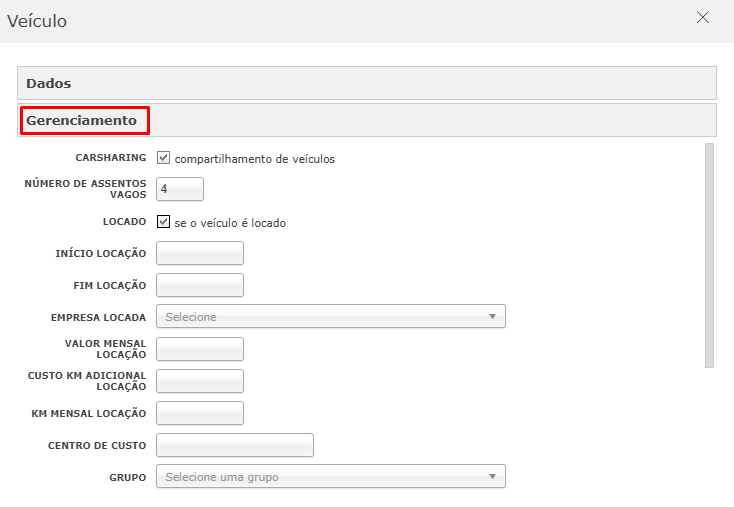The image size is (734, 507).
Task: Click the 'compartilhamento de veículos' label text
Action: (x=254, y=158)
